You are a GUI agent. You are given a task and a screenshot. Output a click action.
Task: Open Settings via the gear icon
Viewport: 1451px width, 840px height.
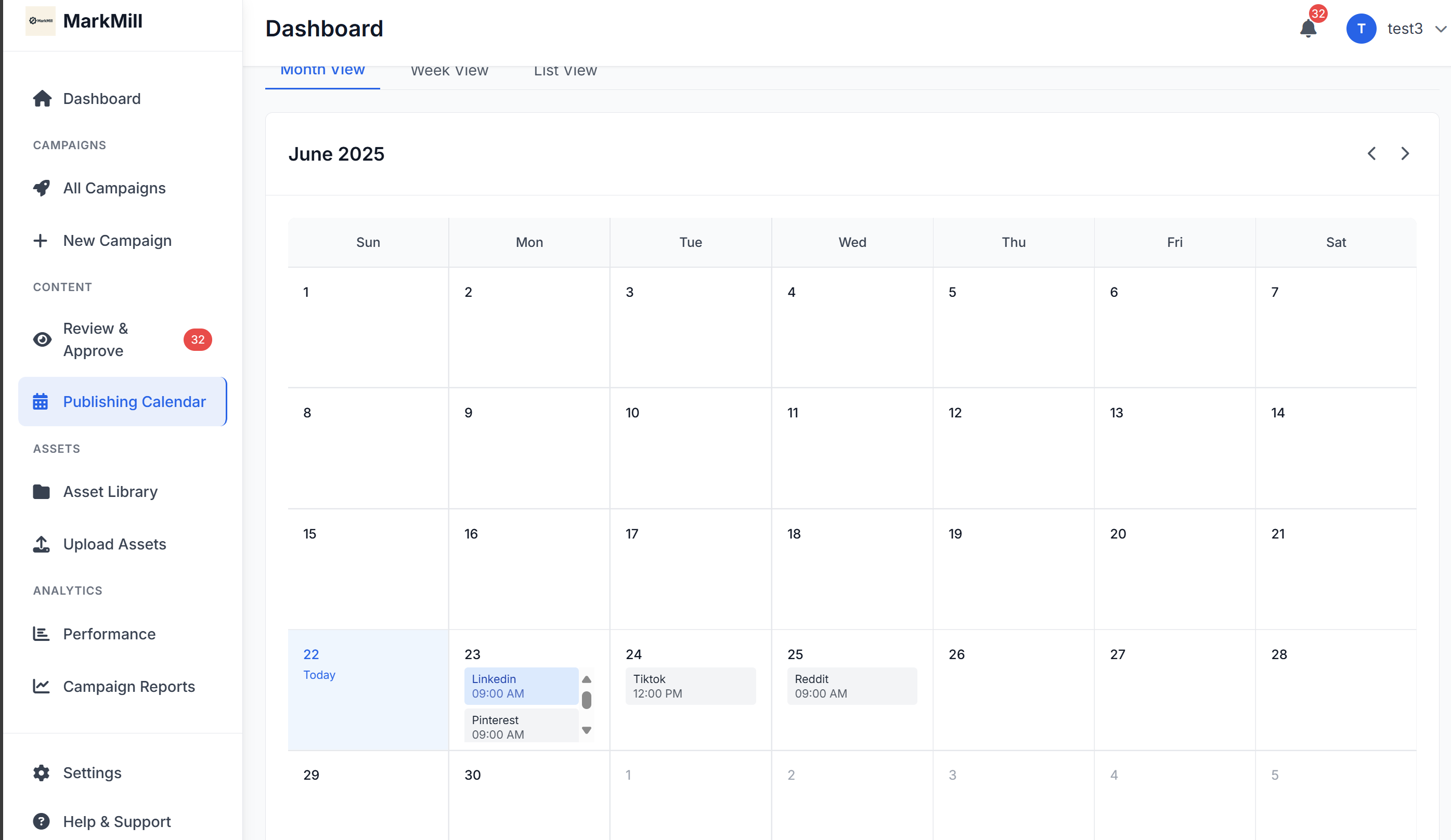(x=42, y=772)
